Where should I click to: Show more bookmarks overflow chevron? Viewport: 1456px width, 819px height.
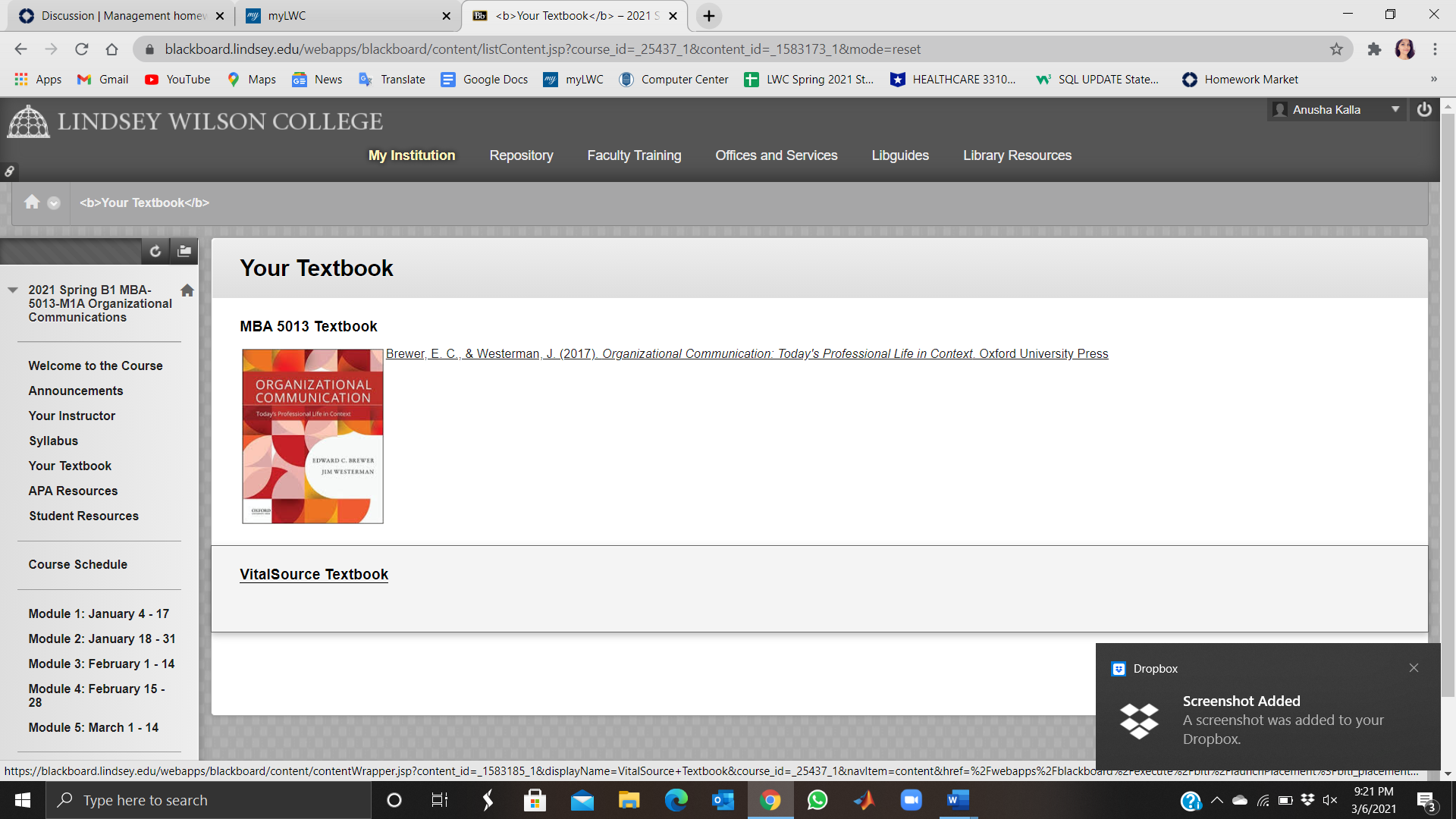(1433, 80)
